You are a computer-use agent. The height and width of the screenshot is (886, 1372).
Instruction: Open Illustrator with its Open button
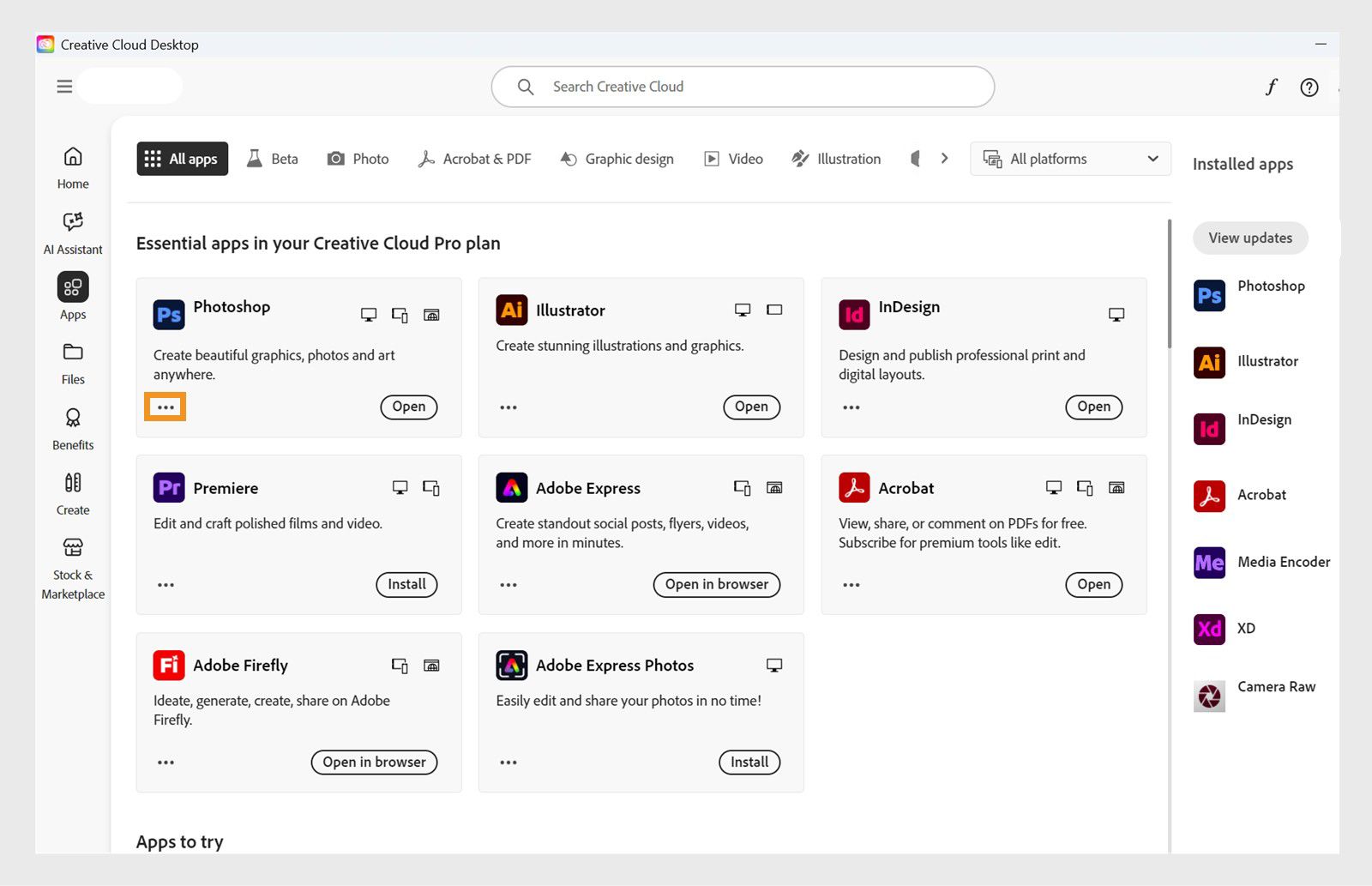[751, 407]
